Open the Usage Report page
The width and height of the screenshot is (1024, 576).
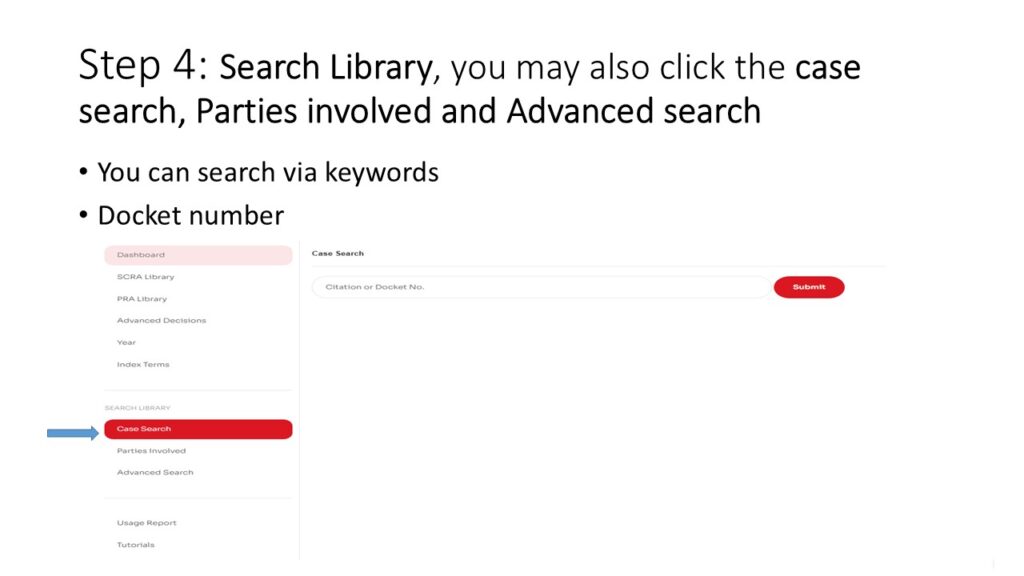coord(146,523)
